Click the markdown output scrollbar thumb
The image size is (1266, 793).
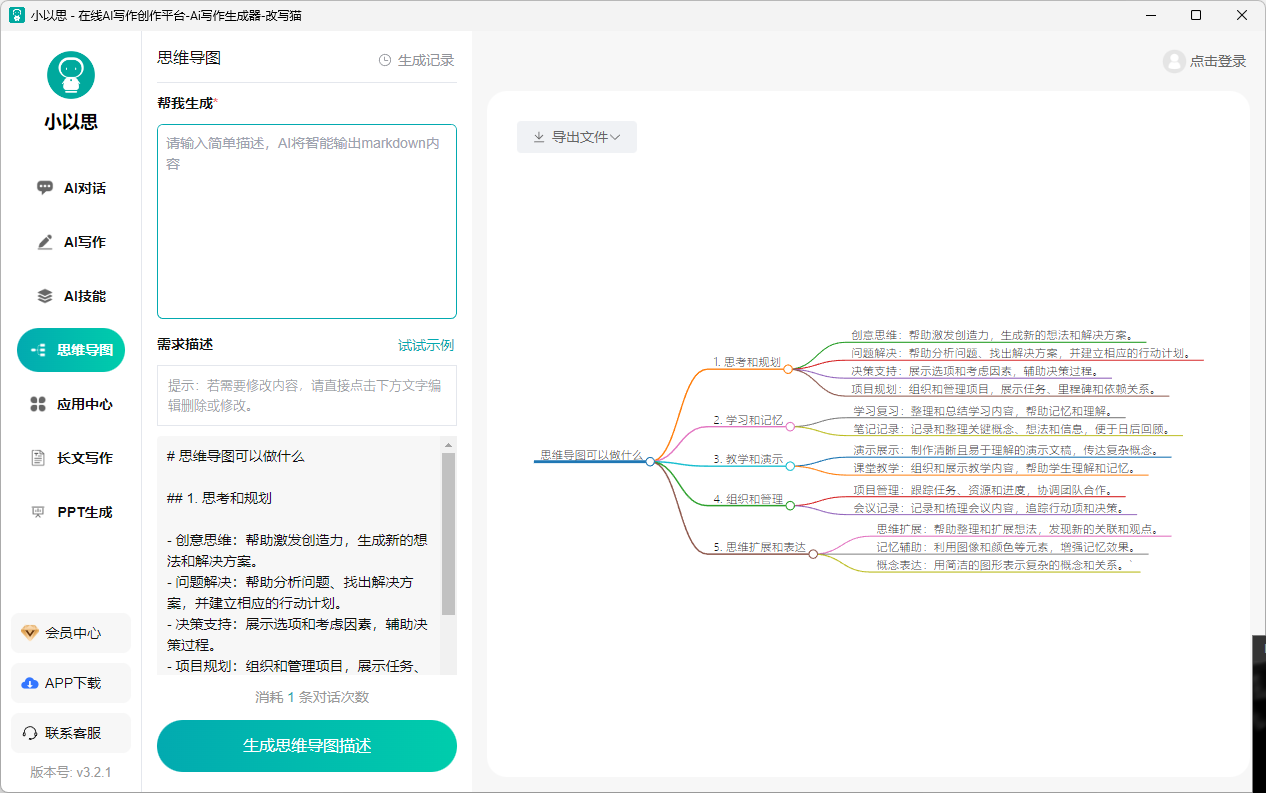pos(449,533)
